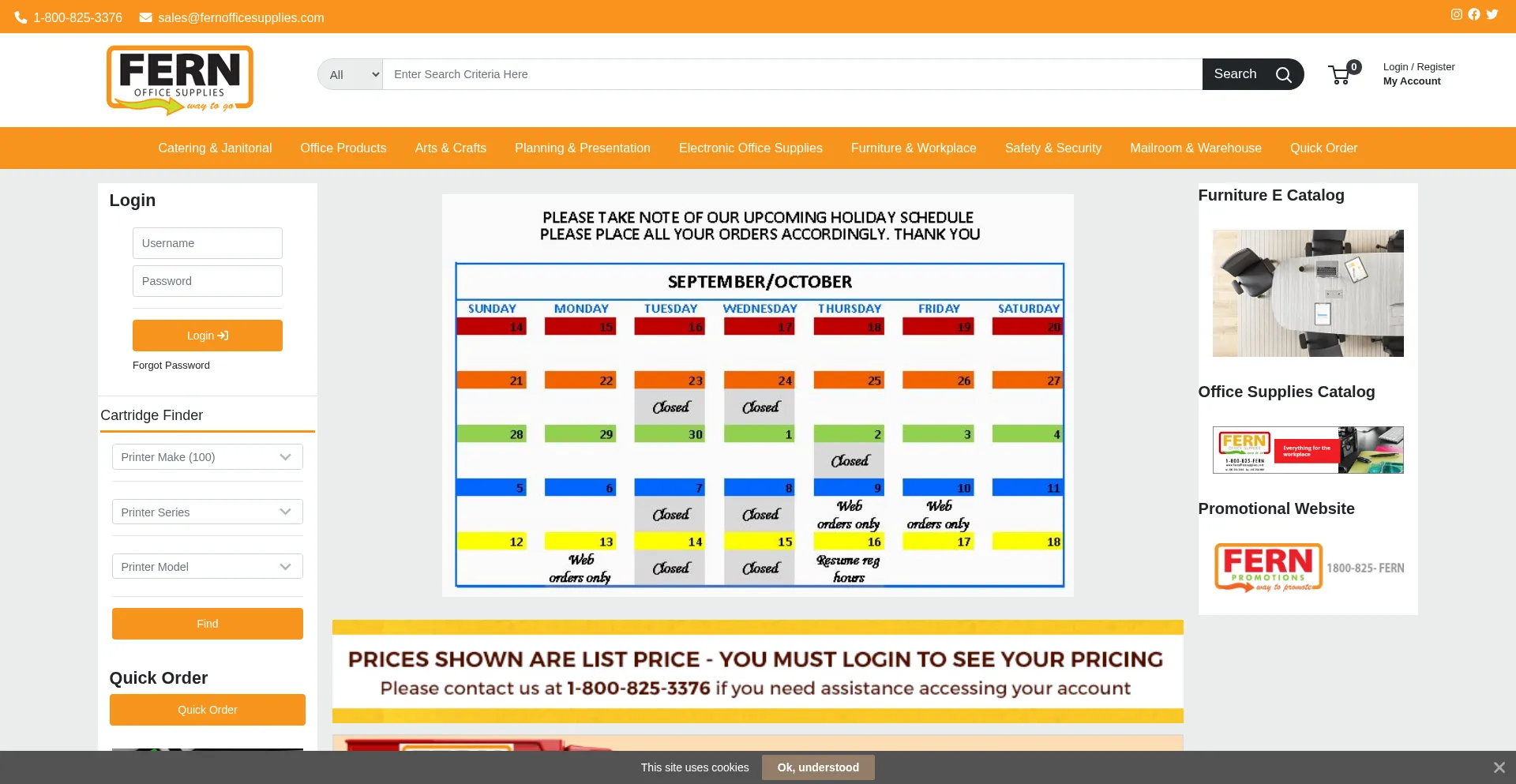Click the holiday schedule calendar image
The width and height of the screenshot is (1516, 784).
pos(758,396)
